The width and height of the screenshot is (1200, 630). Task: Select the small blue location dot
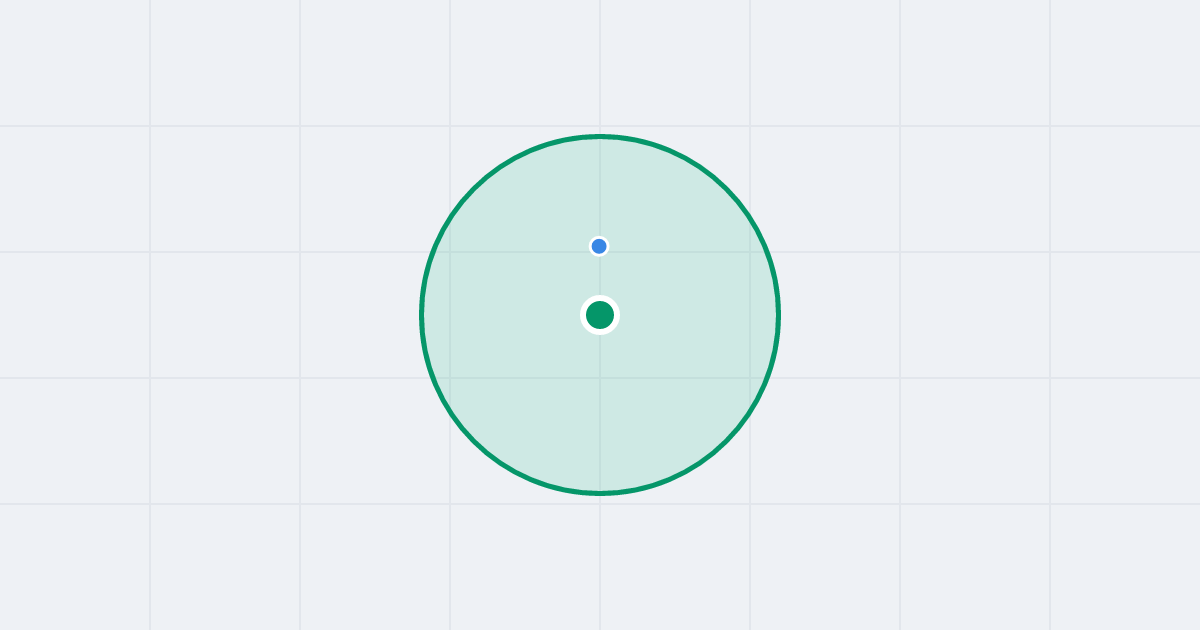[599, 246]
